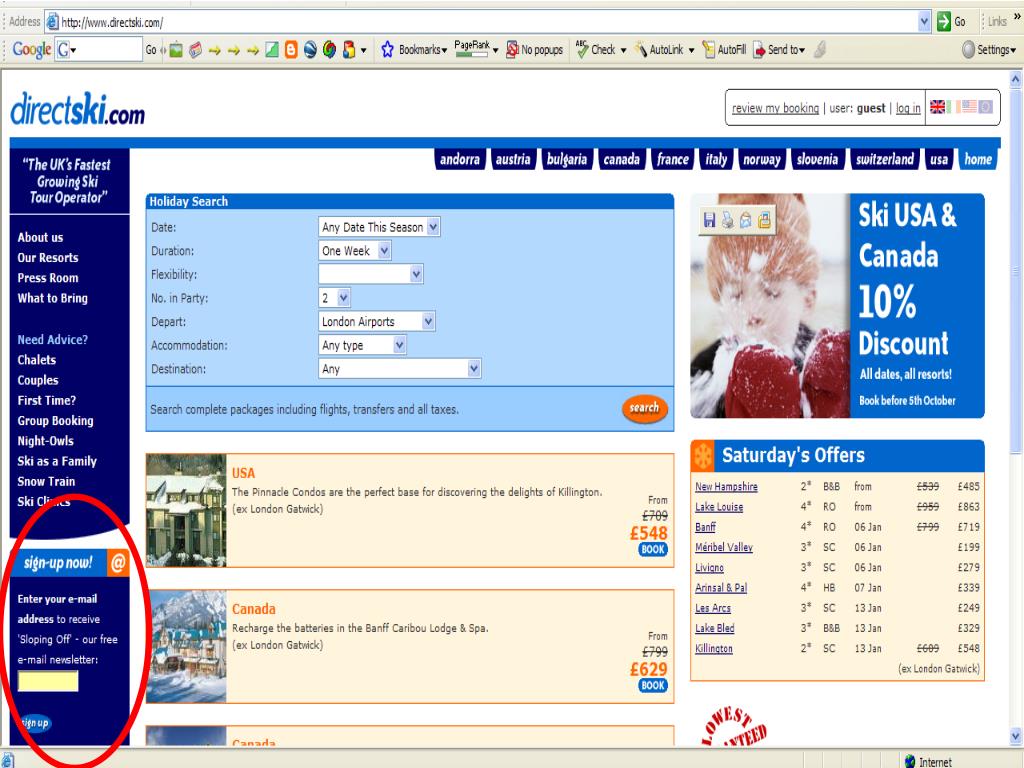Click the Print image icon on the photo
Viewport: 1024px width, 768px height.
[x=727, y=220]
